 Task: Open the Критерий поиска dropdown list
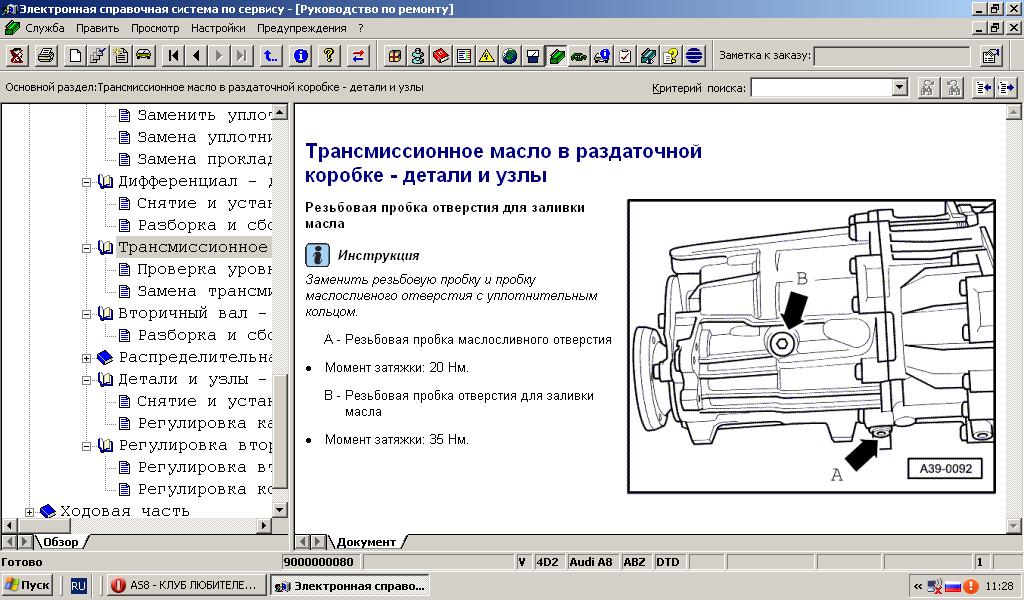pyautogui.click(x=899, y=88)
